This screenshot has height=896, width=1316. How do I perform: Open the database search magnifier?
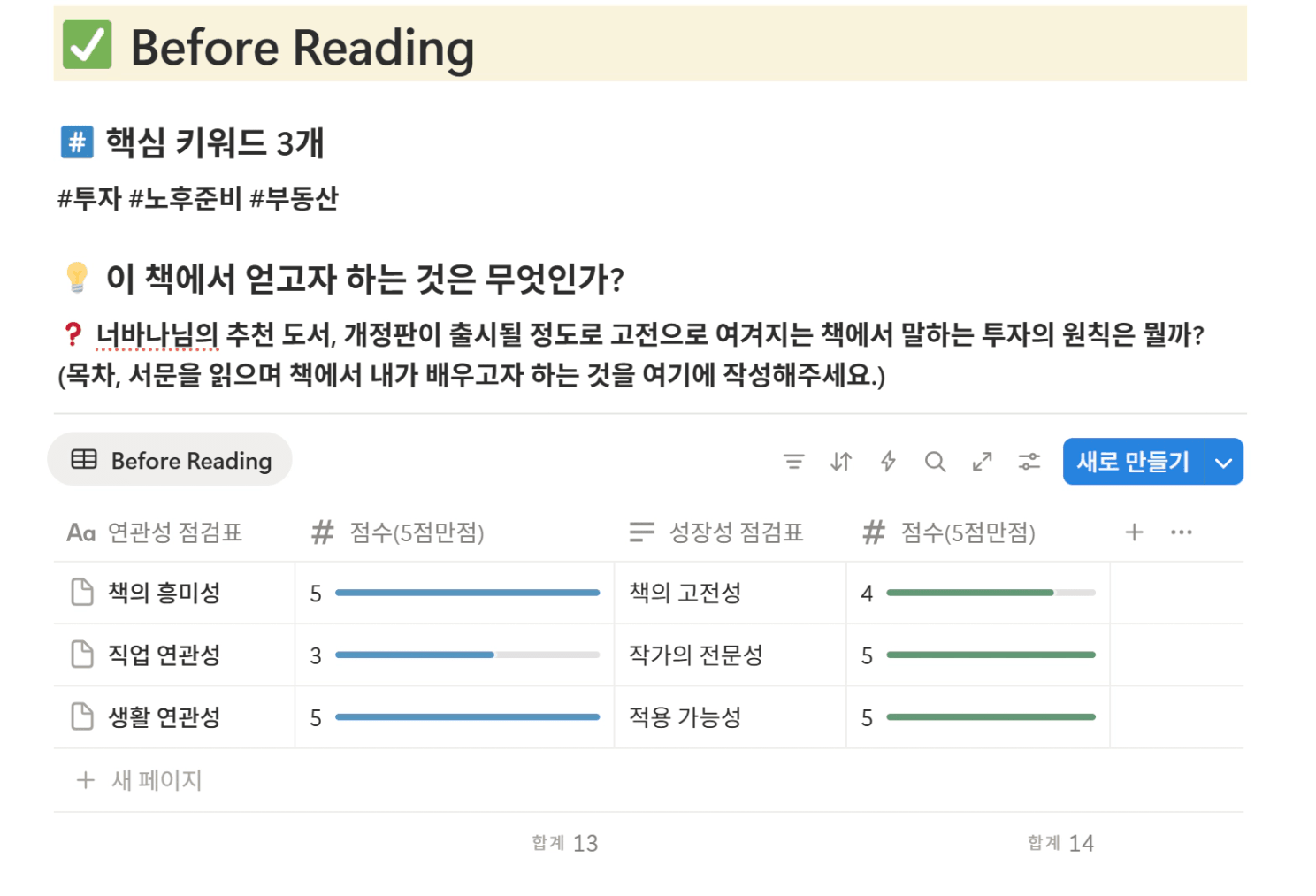tap(935, 462)
